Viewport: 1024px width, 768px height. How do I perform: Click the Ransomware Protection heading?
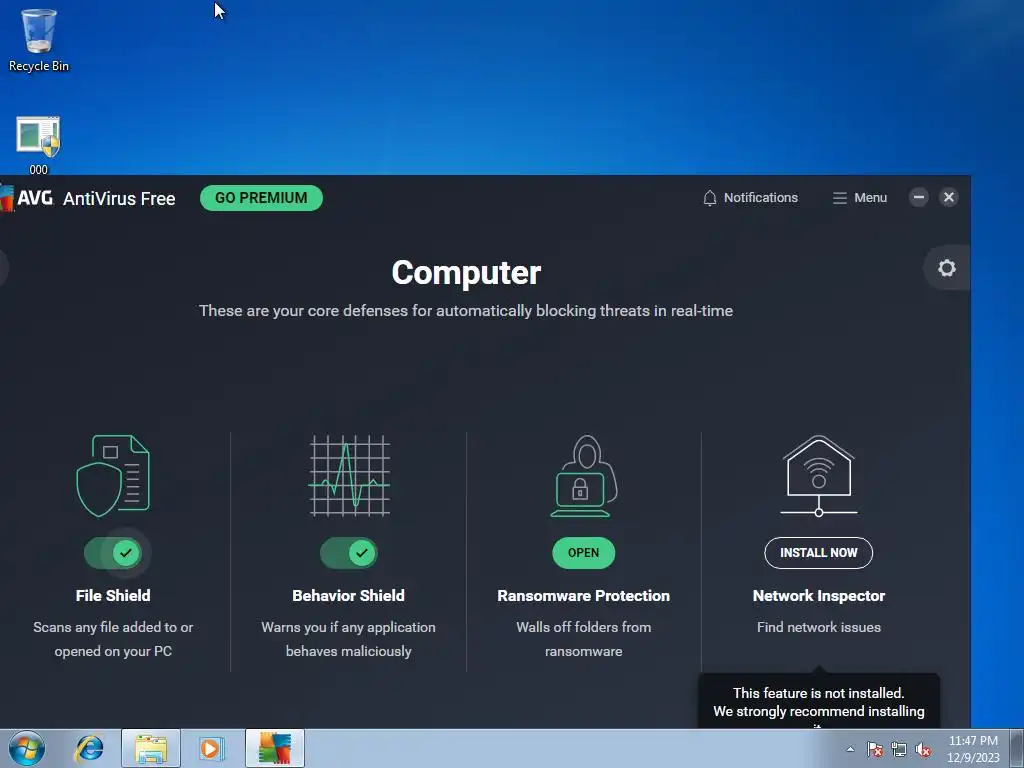point(583,596)
